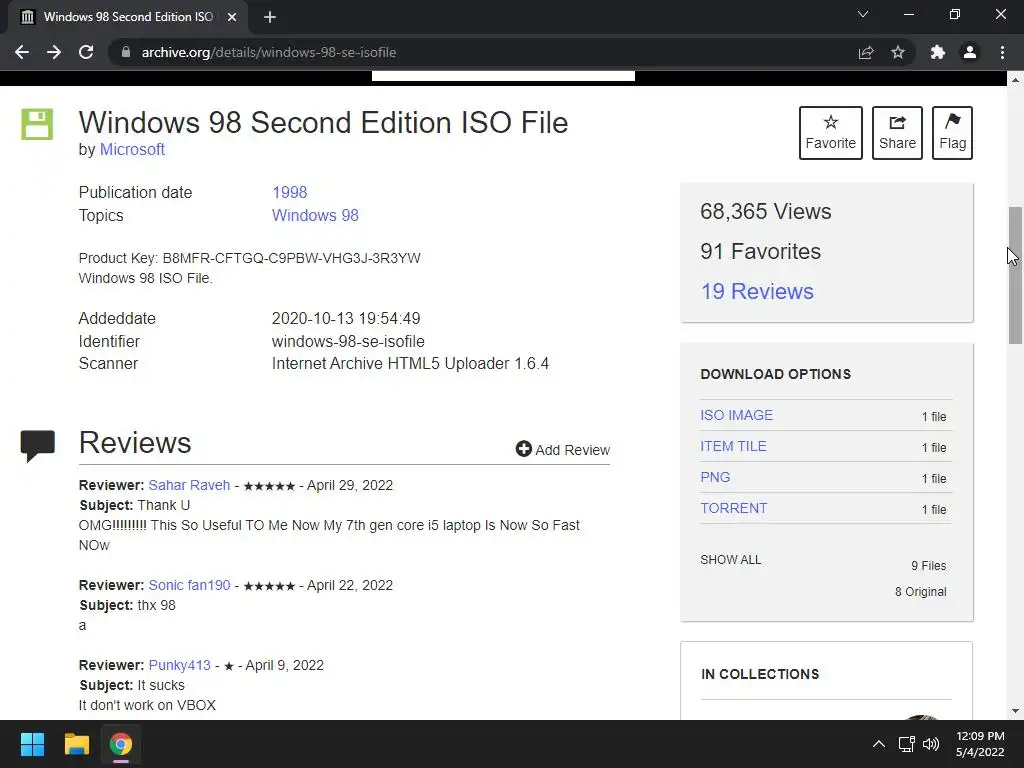Open the network status tray icon
This screenshot has width=1024, height=768.
pyautogui.click(x=906, y=744)
